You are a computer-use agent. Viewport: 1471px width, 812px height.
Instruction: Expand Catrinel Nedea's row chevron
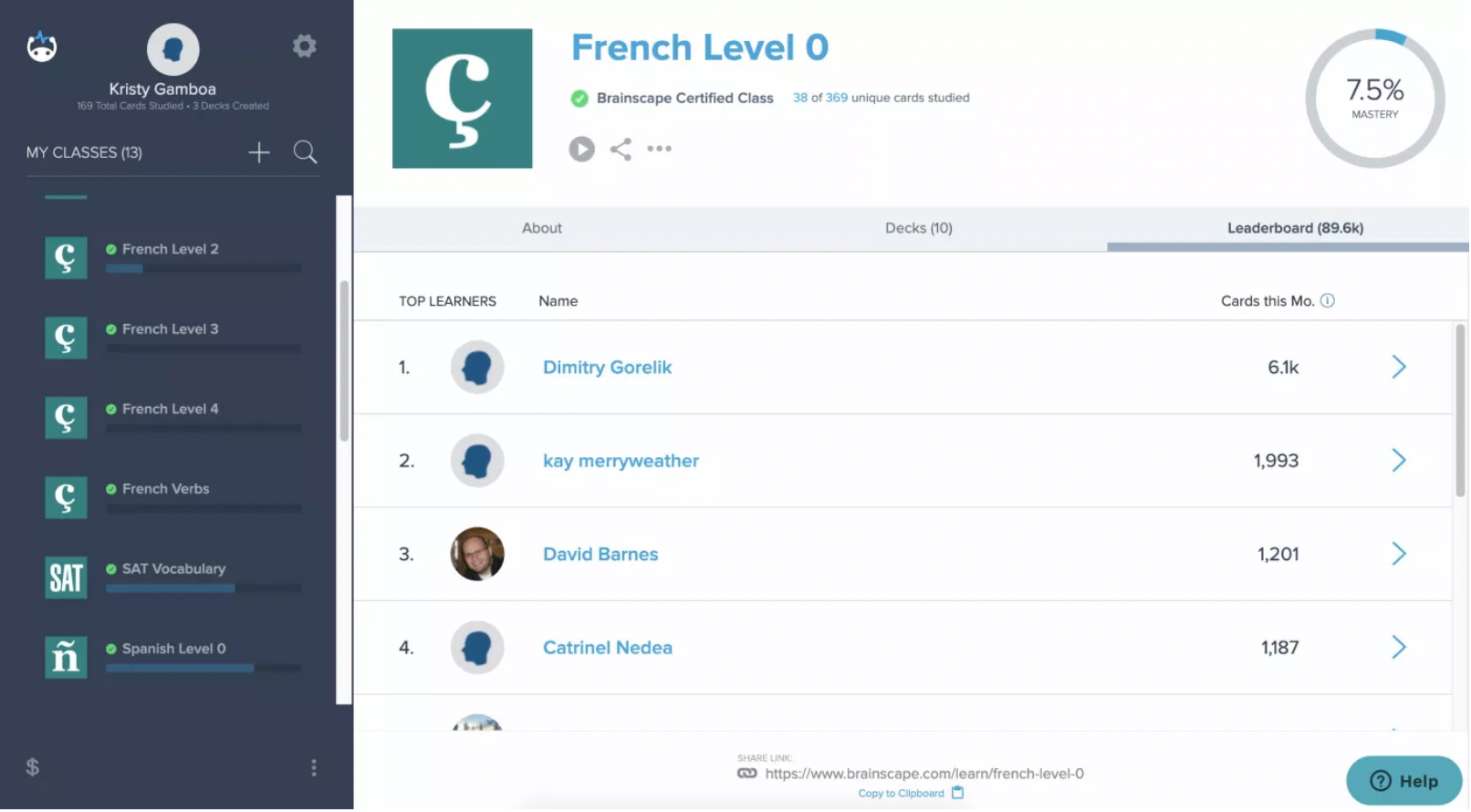1399,649
